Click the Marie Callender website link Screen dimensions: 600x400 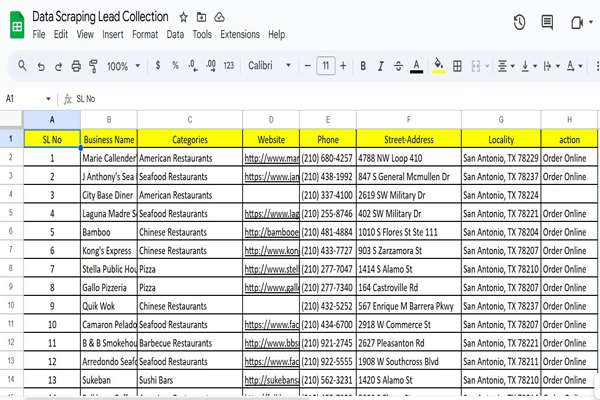(x=271, y=158)
